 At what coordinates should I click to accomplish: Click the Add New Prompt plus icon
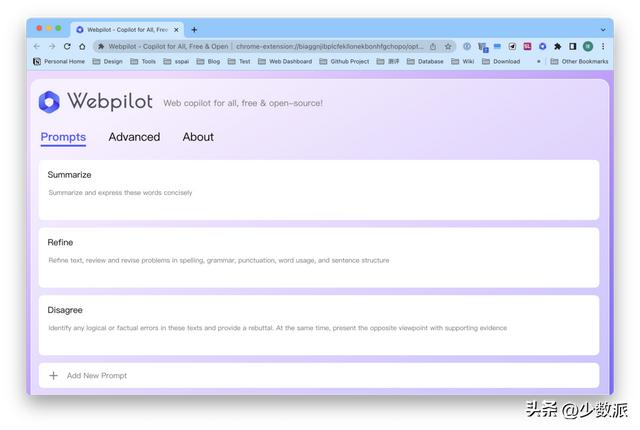click(x=53, y=375)
